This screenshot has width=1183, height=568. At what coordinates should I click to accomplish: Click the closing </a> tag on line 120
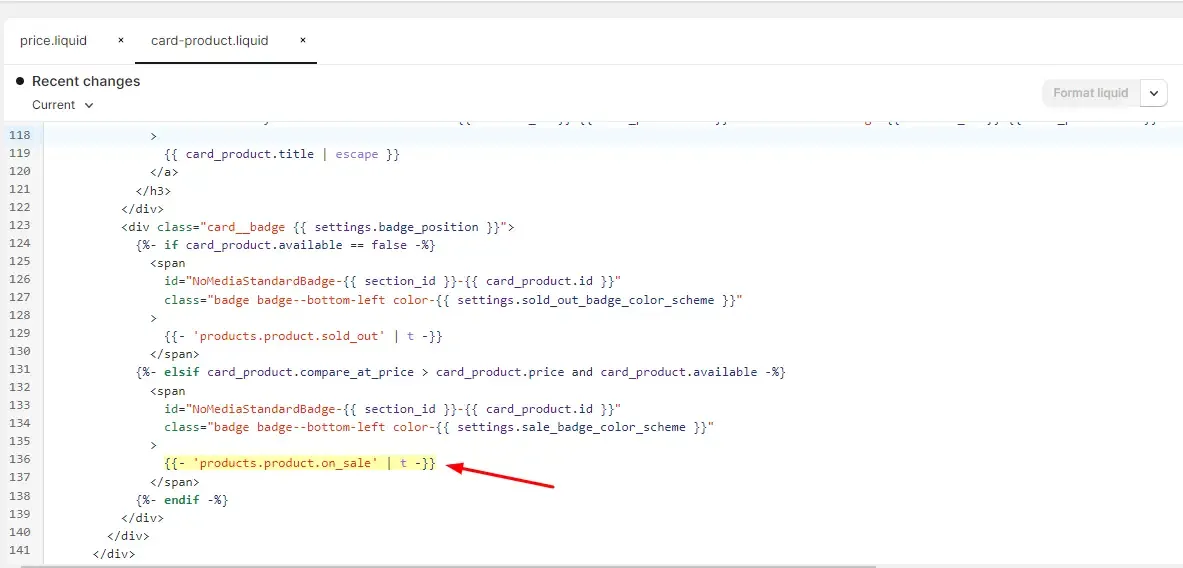pyautogui.click(x=164, y=172)
